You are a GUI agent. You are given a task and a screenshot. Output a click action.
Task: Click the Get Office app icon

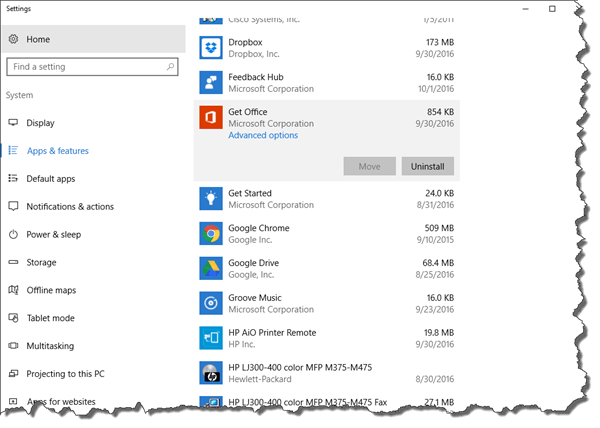[210, 118]
